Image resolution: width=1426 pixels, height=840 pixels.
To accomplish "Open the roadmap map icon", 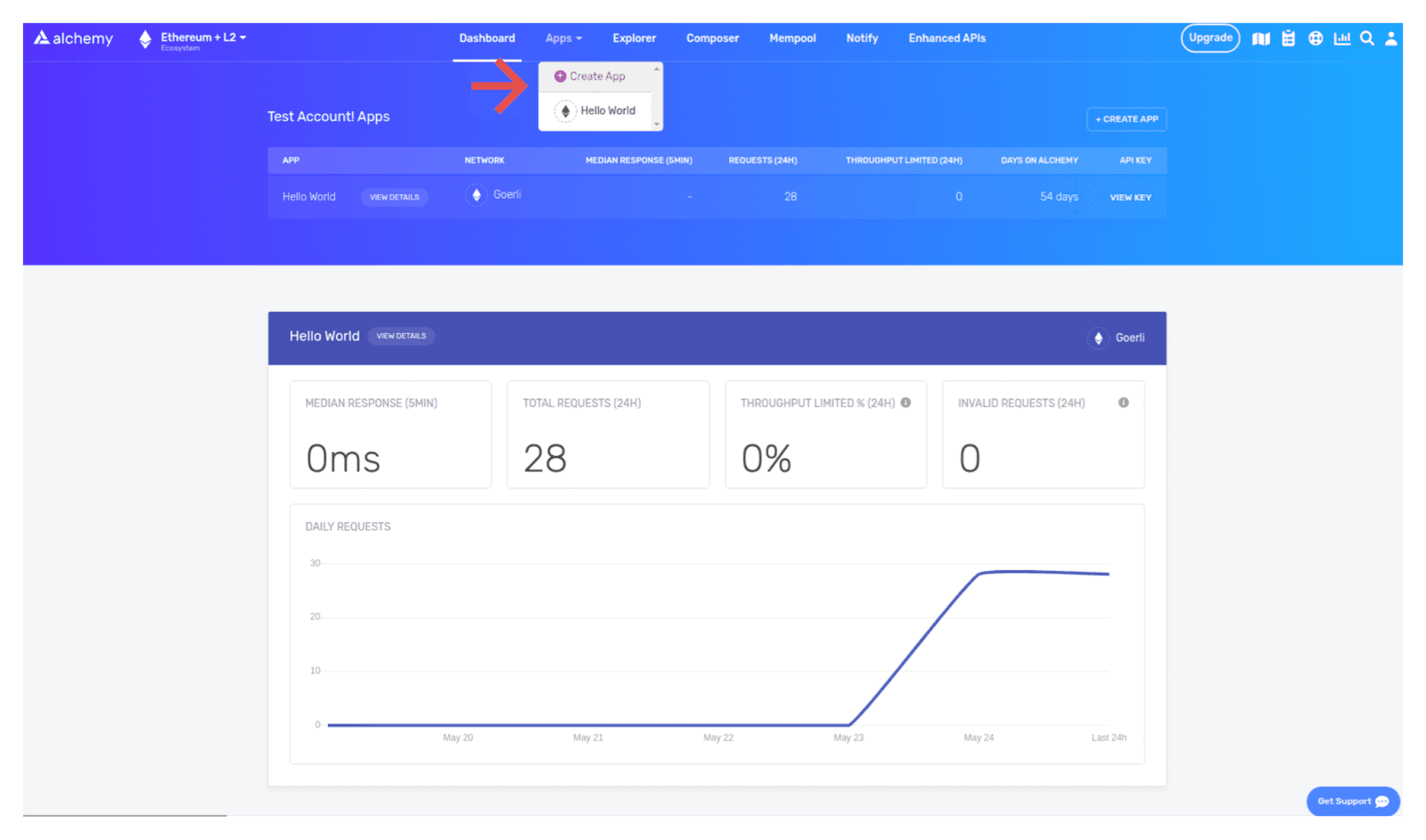I will coord(1260,38).
